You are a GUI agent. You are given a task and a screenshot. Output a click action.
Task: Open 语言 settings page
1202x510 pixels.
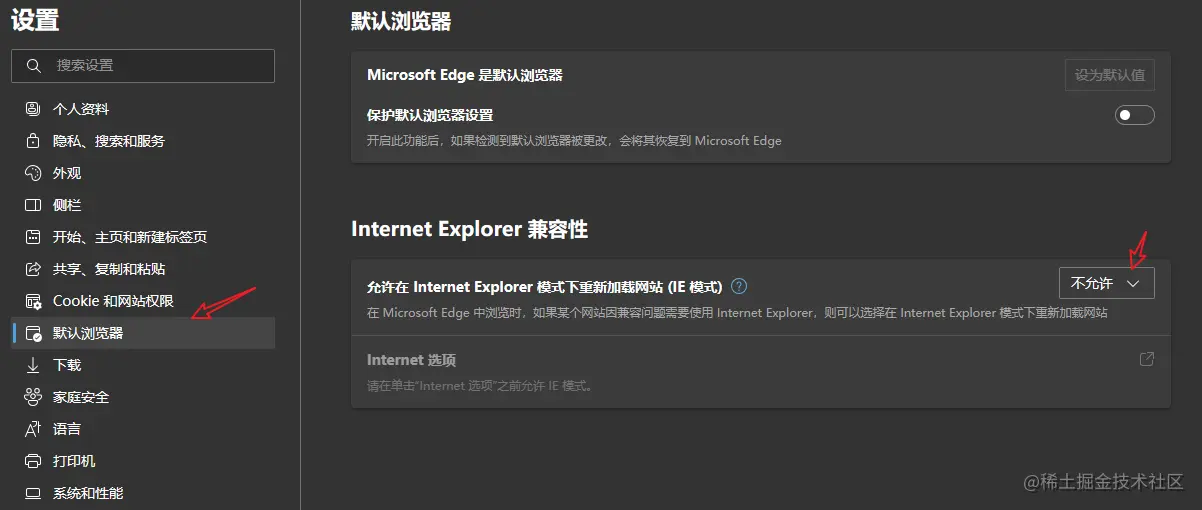(x=143, y=429)
